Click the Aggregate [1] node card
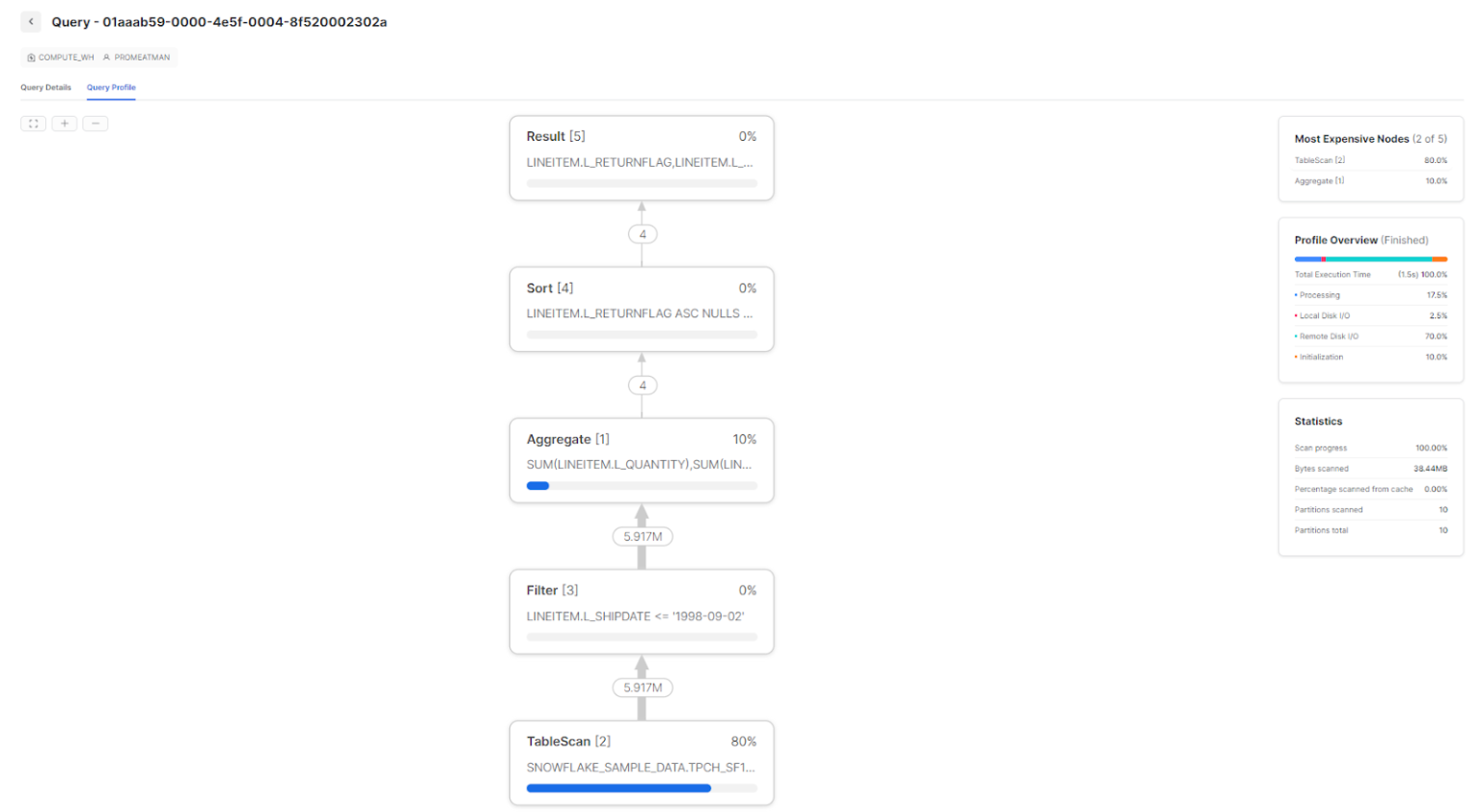The height and width of the screenshot is (812, 1482). click(x=641, y=460)
